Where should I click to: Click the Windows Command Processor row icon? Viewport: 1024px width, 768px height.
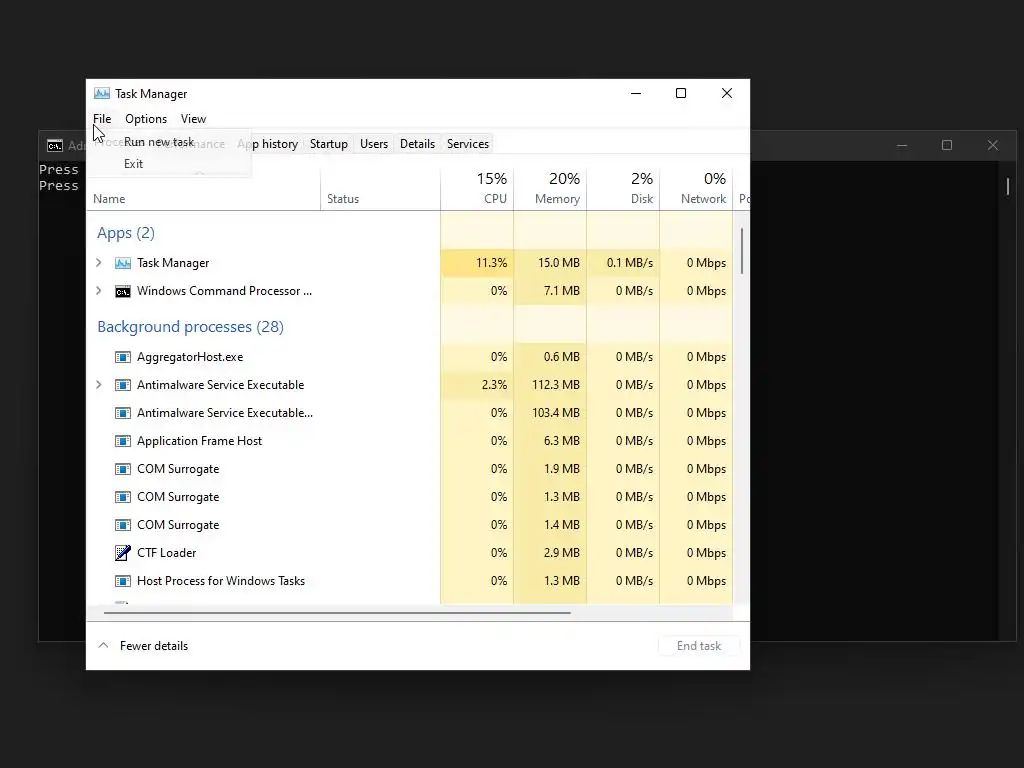(123, 291)
